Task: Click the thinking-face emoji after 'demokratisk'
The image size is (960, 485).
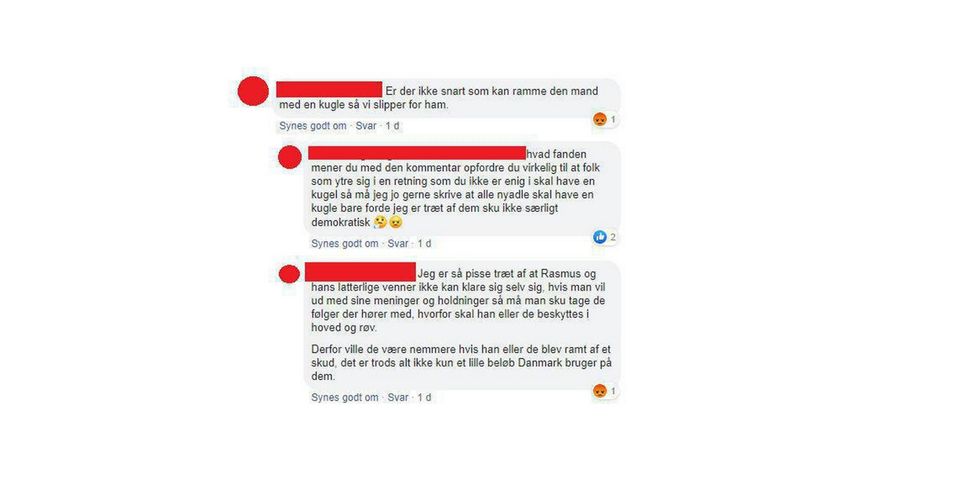Action: pos(380,222)
